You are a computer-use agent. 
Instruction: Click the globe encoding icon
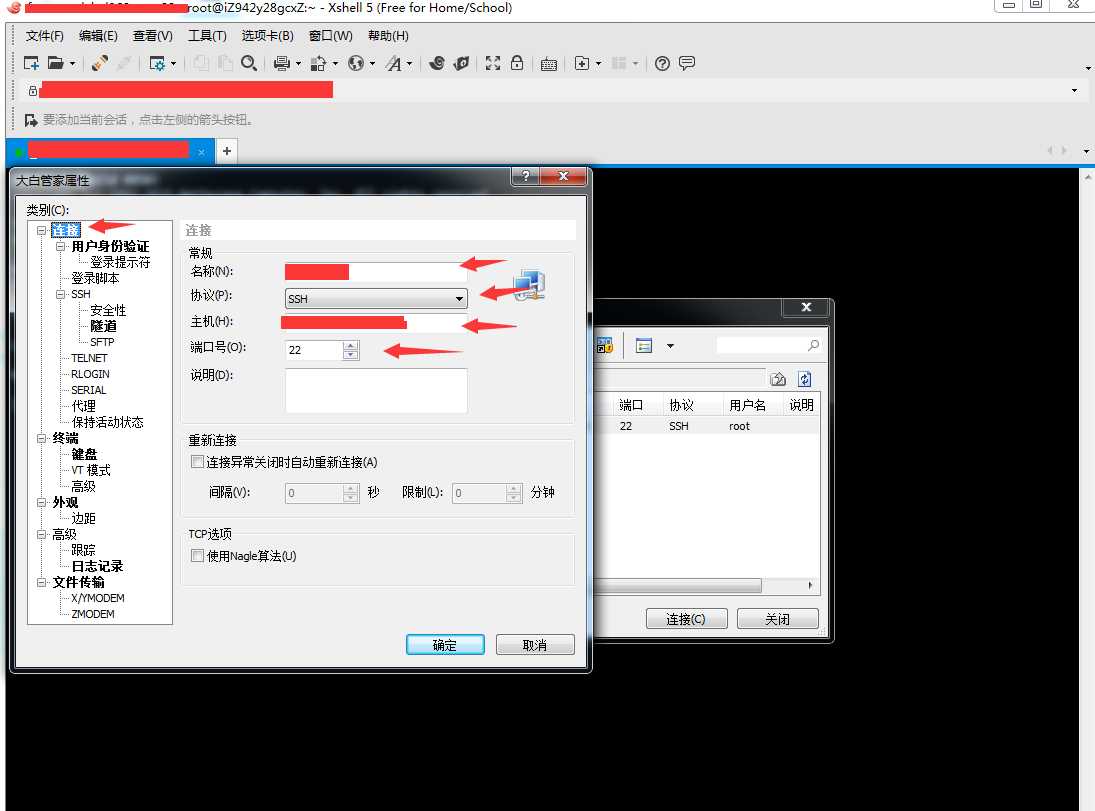pos(355,64)
